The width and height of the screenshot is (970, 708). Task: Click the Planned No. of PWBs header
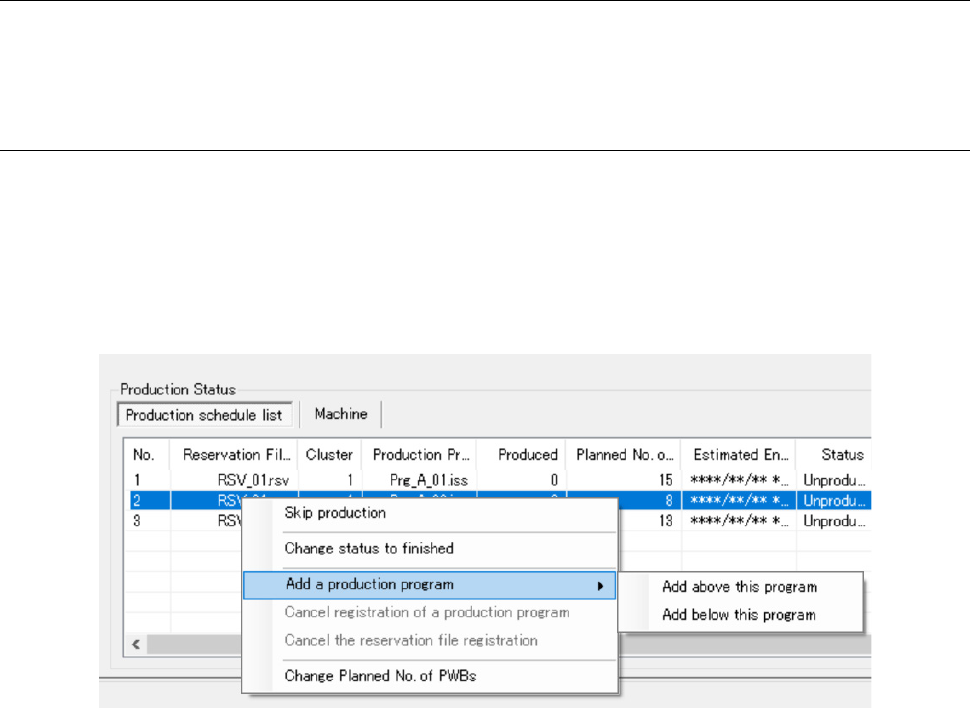click(x=624, y=454)
